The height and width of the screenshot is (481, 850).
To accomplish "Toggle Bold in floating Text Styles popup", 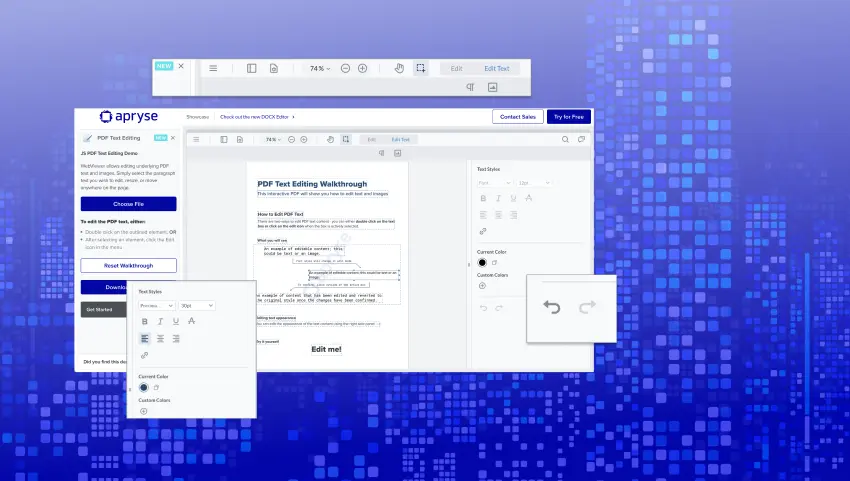I will tap(145, 321).
